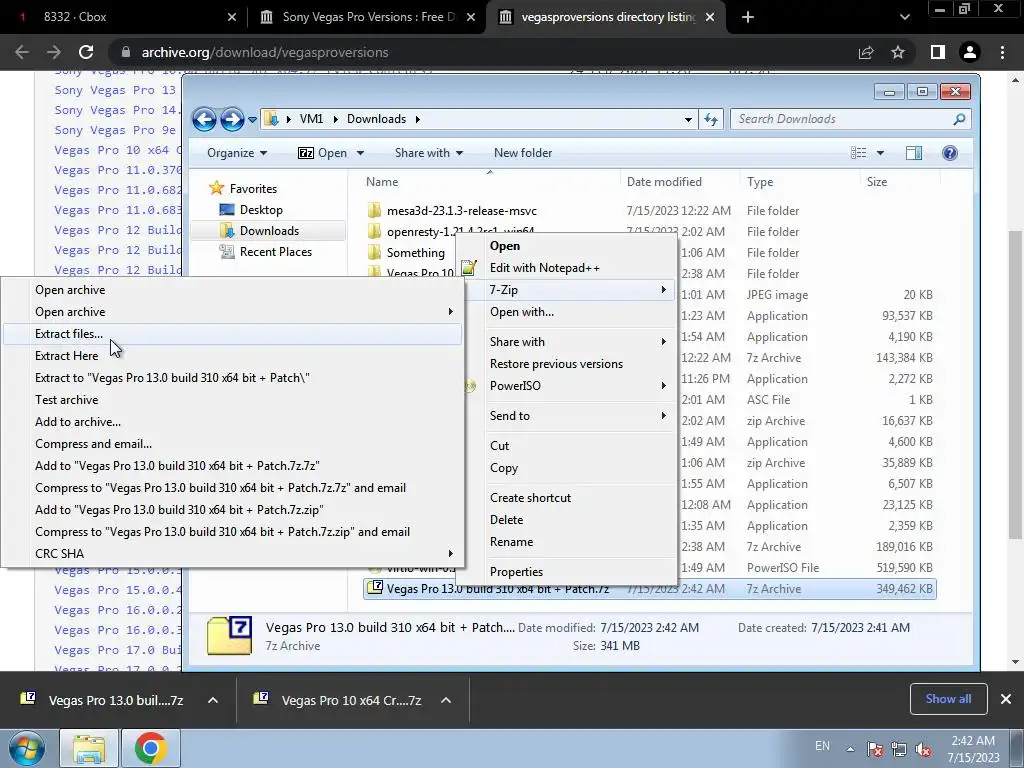Reload the Chrome page

click(x=86, y=52)
